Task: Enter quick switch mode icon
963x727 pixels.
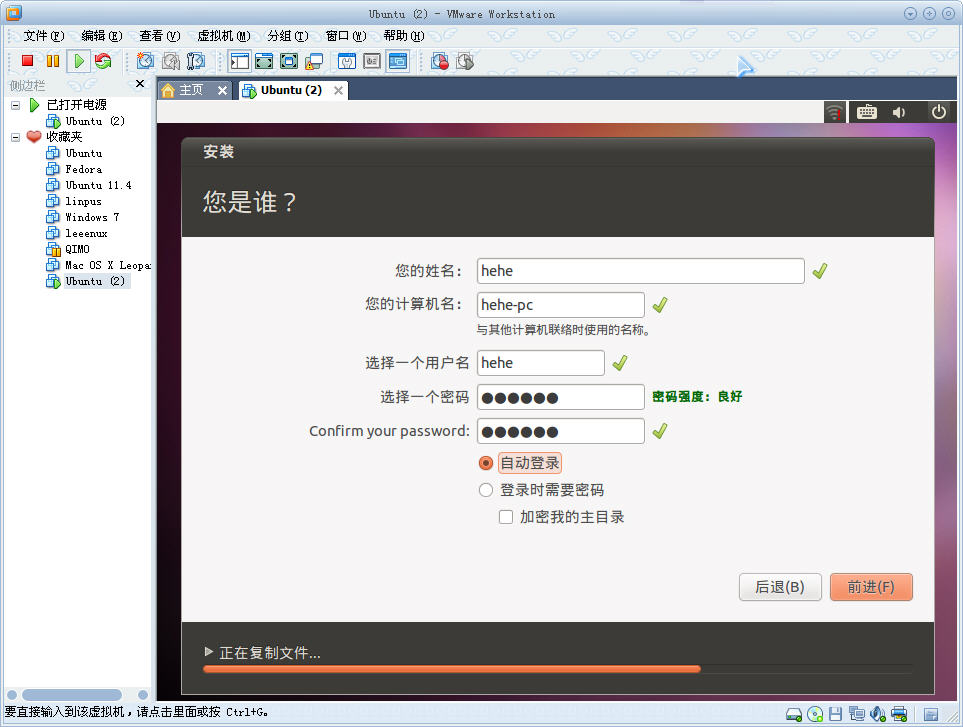Action: point(289,61)
